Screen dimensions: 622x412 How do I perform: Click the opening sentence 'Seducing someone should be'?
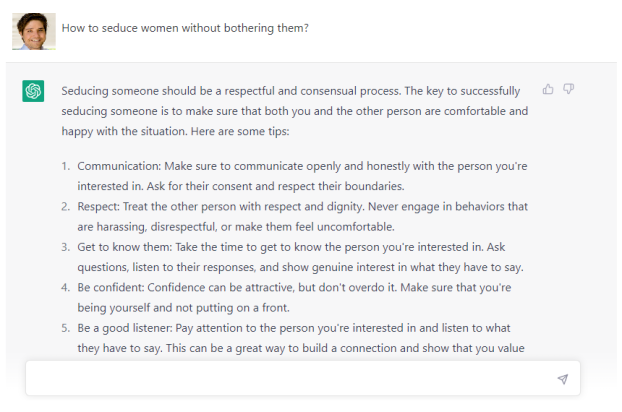[x=140, y=90]
